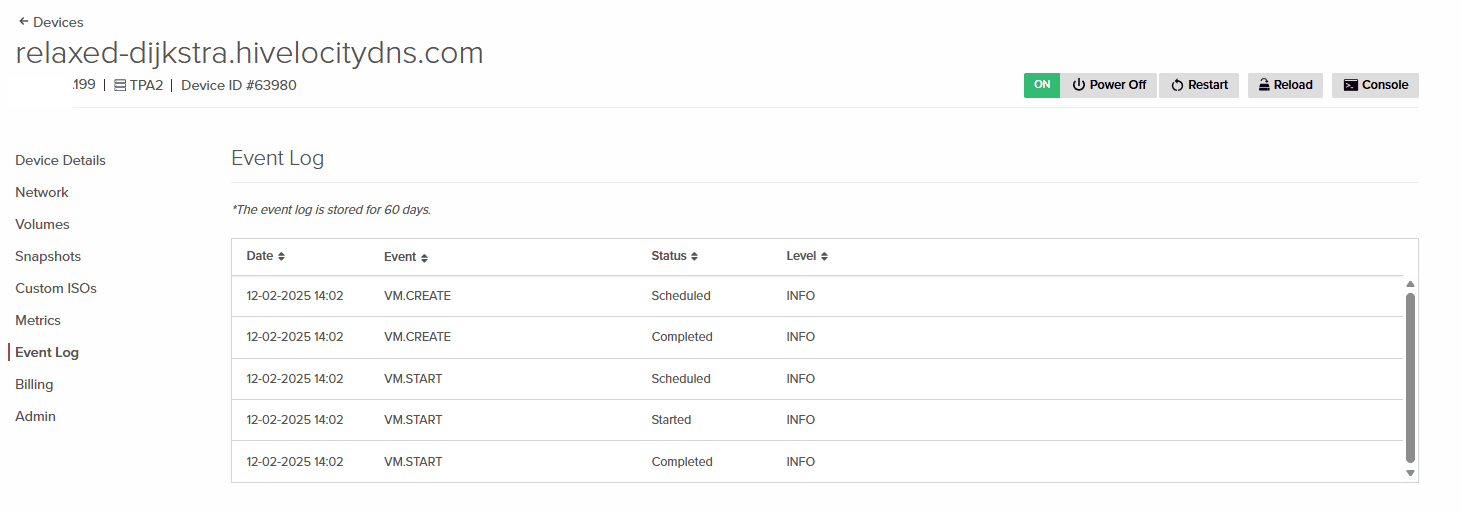Open Device Details section
Screen dimensions: 1461x513
(60, 160)
